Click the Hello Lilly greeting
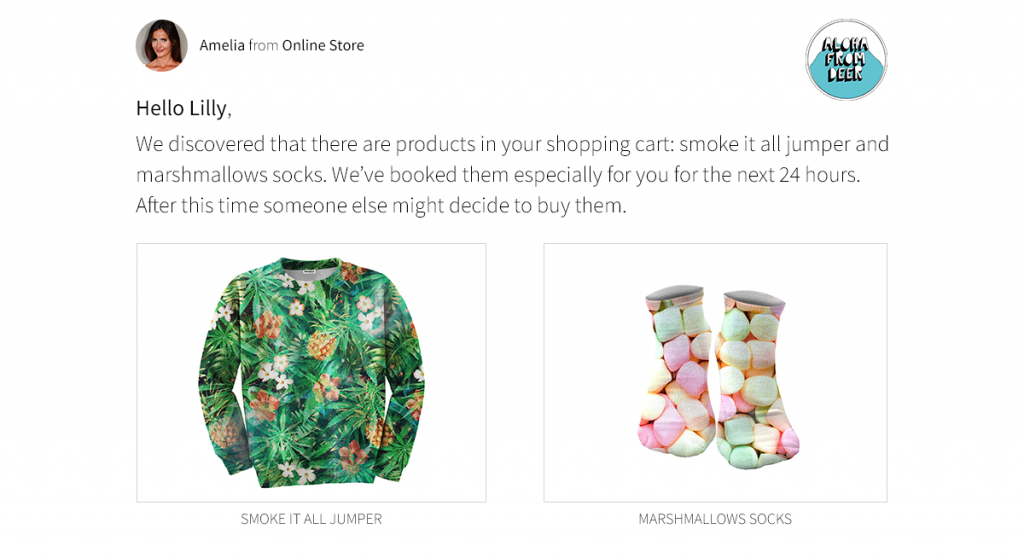The height and width of the screenshot is (558, 1024). (x=184, y=108)
